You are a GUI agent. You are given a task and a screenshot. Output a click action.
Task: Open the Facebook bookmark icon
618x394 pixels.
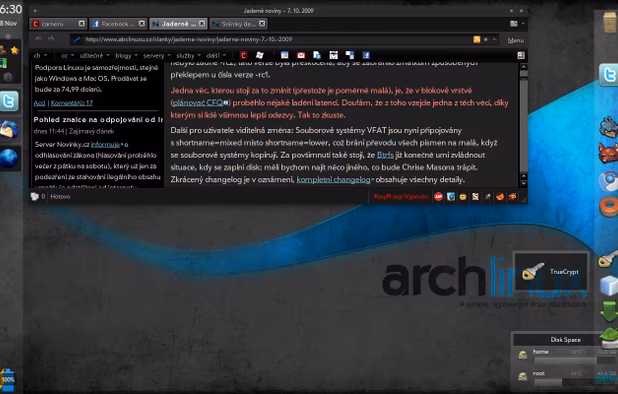(366, 55)
